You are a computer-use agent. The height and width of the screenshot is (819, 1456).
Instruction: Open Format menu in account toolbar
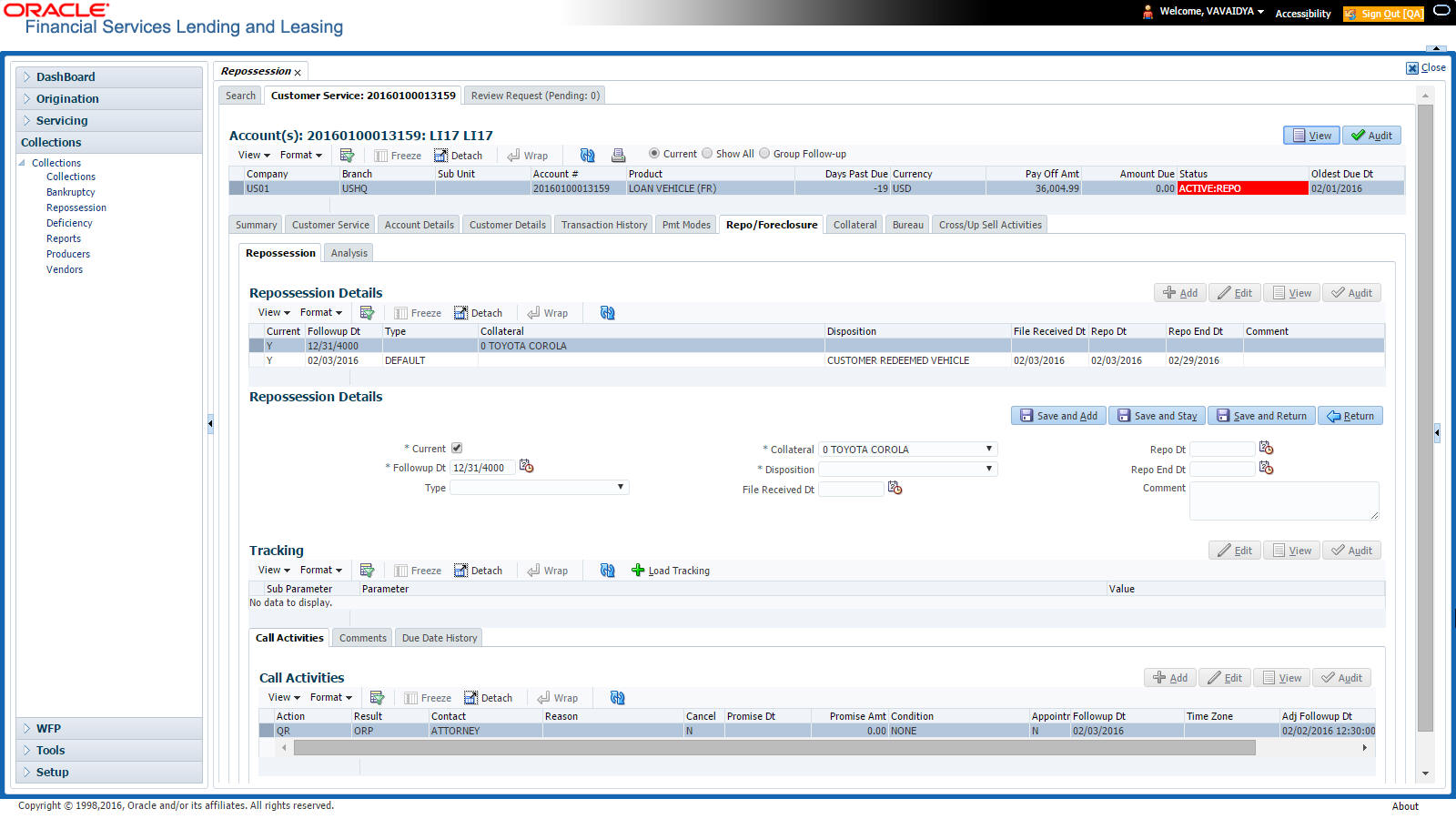301,156
